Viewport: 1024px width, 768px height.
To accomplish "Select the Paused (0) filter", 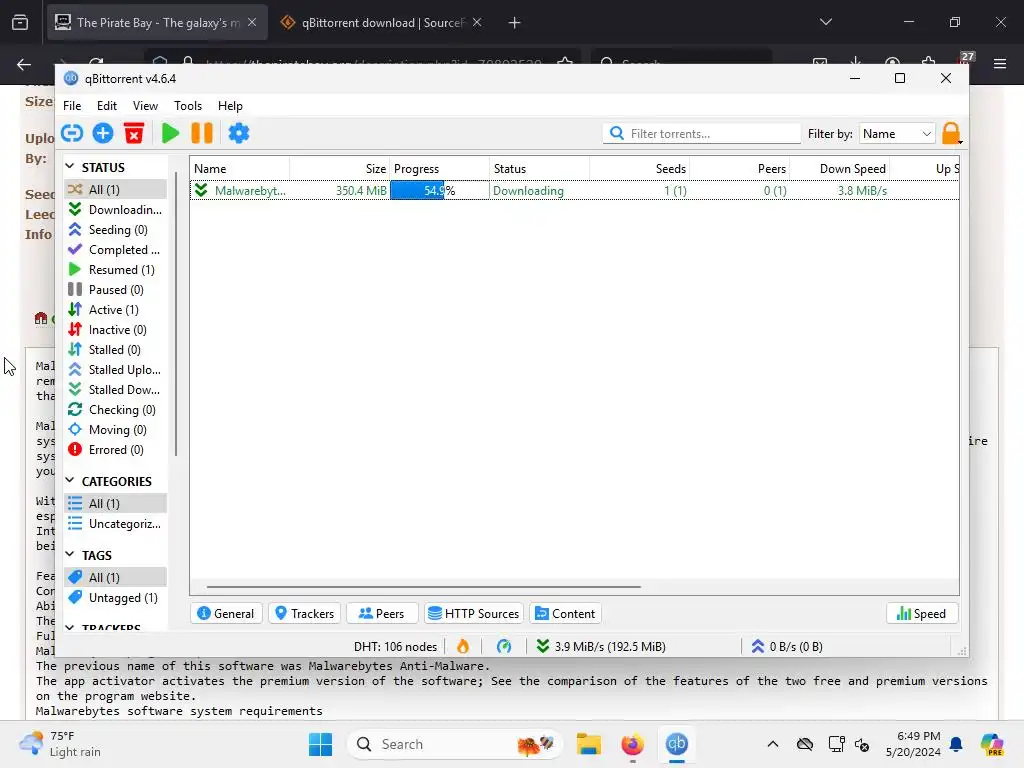I will coord(116,290).
